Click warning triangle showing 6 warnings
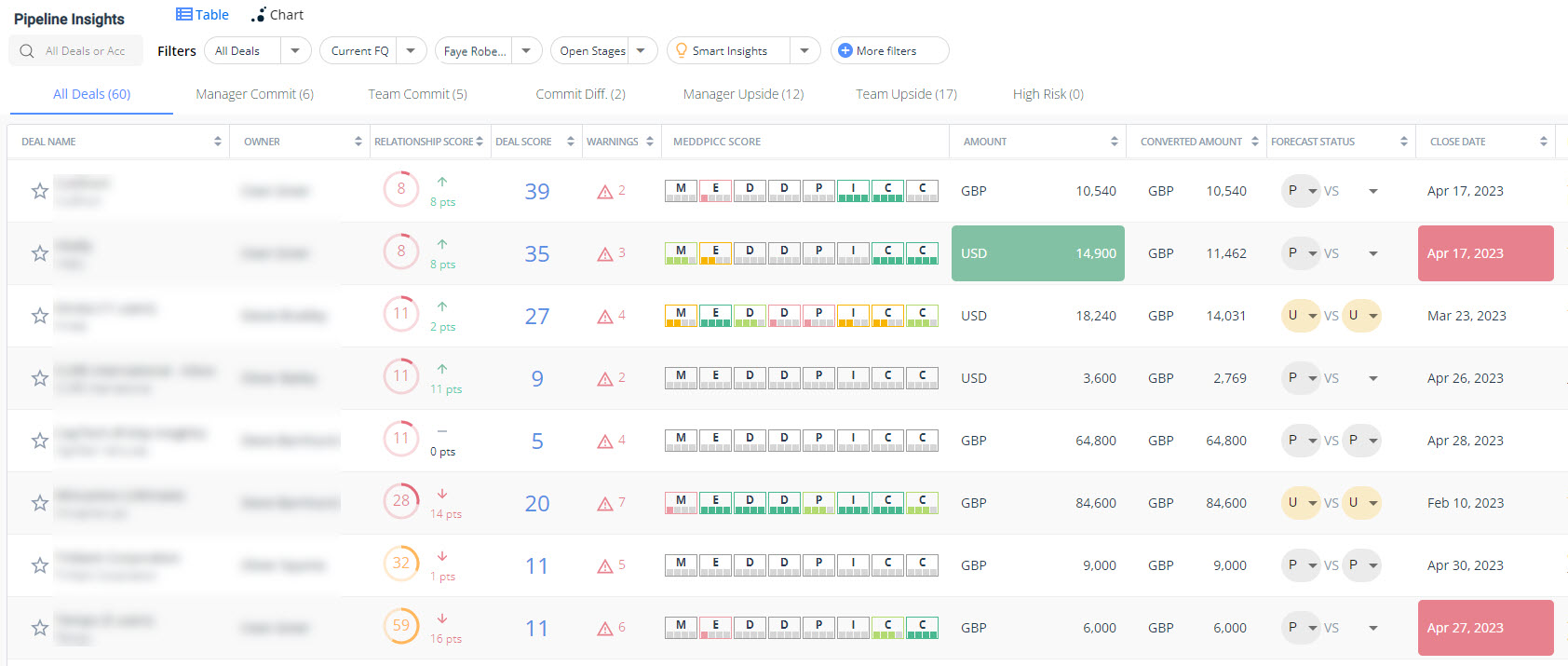Viewport: 1568px width, 666px height. (x=605, y=629)
